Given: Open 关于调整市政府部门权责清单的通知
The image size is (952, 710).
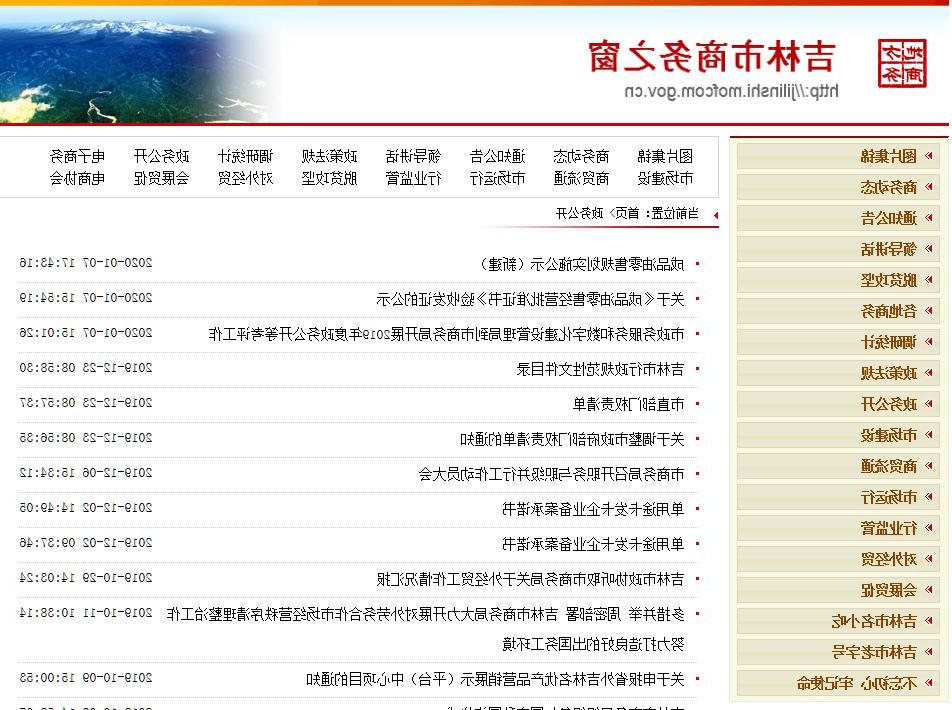Looking at the screenshot, I should (572, 439).
